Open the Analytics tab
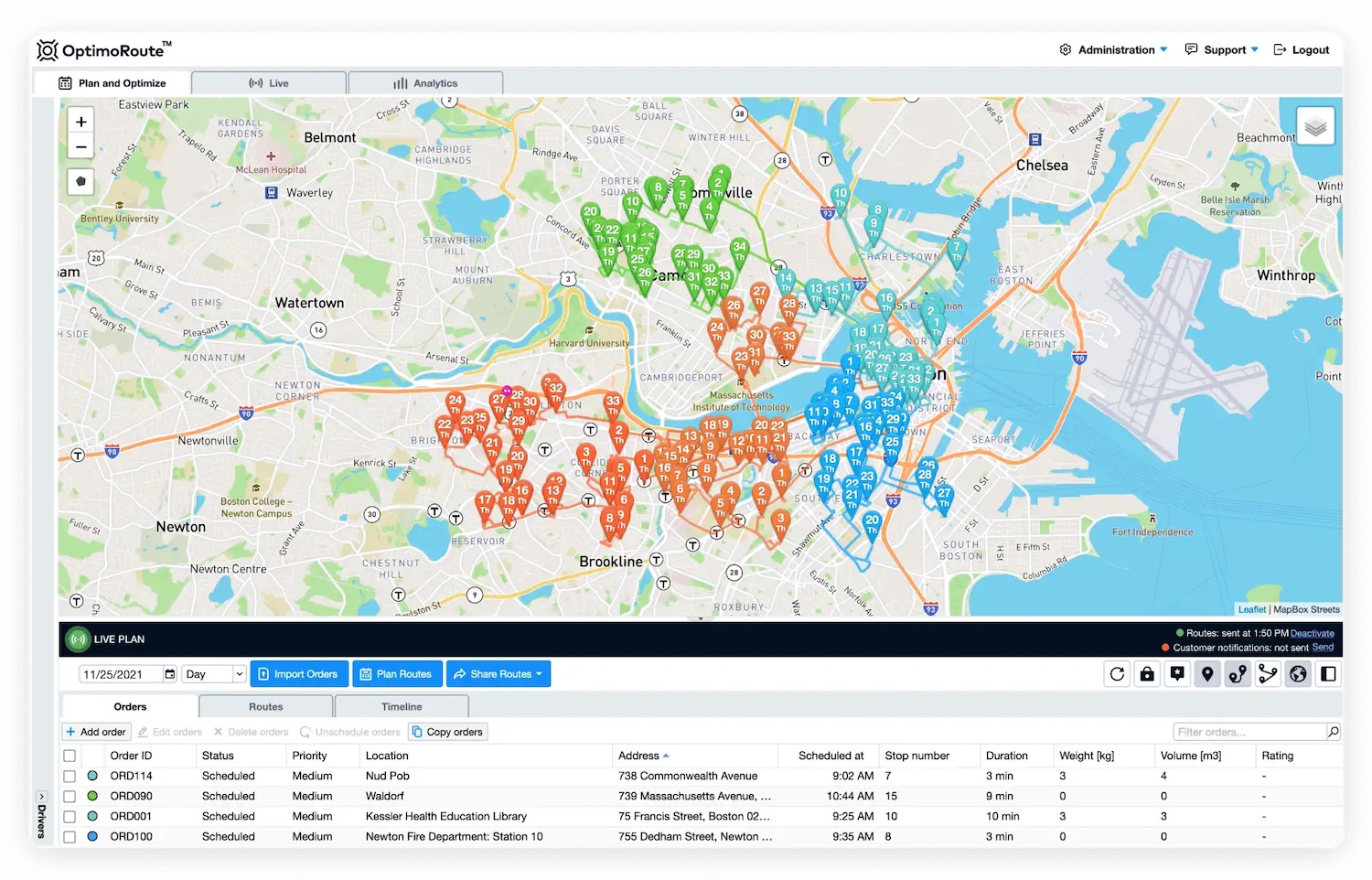The height and width of the screenshot is (880, 1372). tap(425, 83)
